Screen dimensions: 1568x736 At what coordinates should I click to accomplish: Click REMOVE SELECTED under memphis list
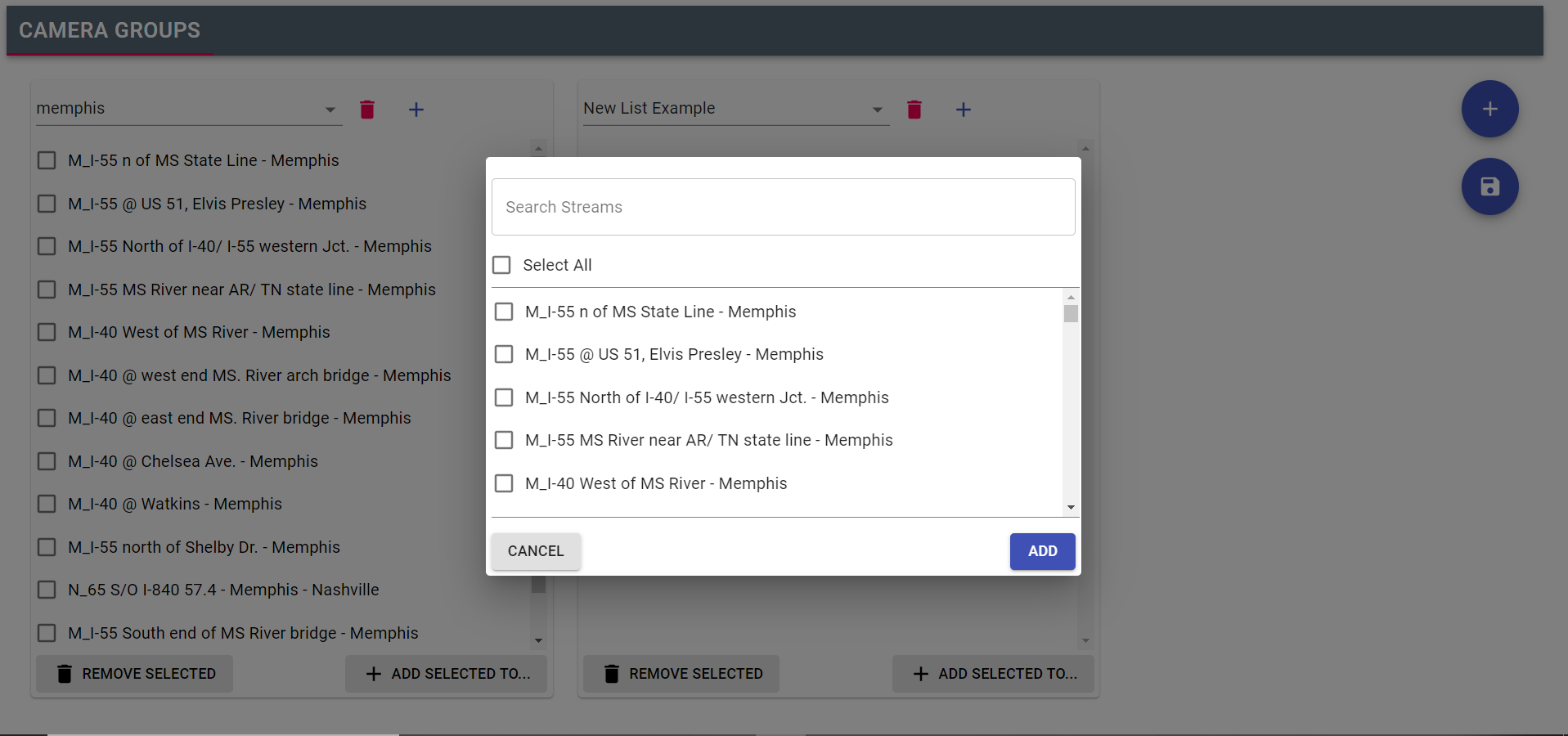coord(134,674)
